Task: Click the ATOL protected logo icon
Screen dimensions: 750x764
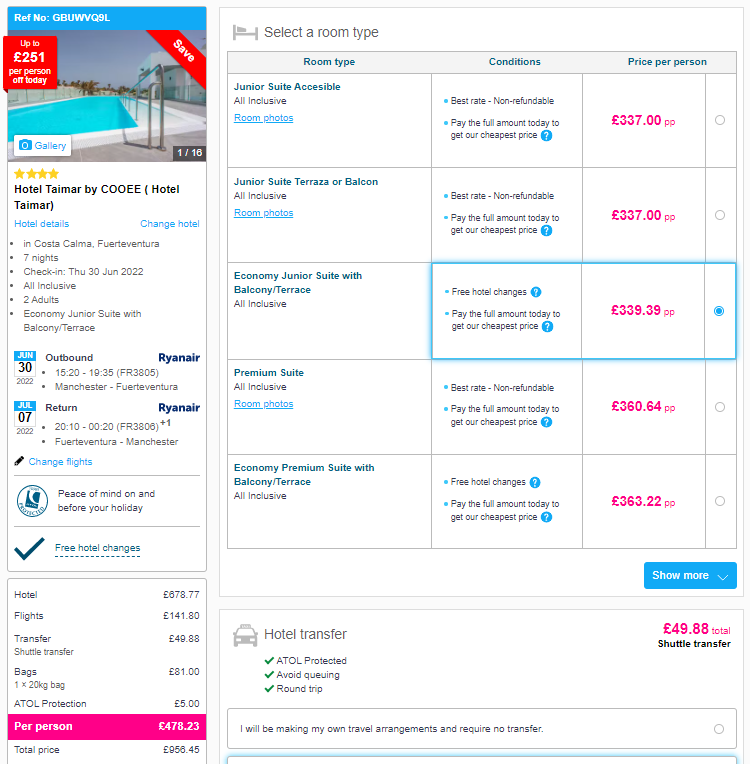Action: 32,501
